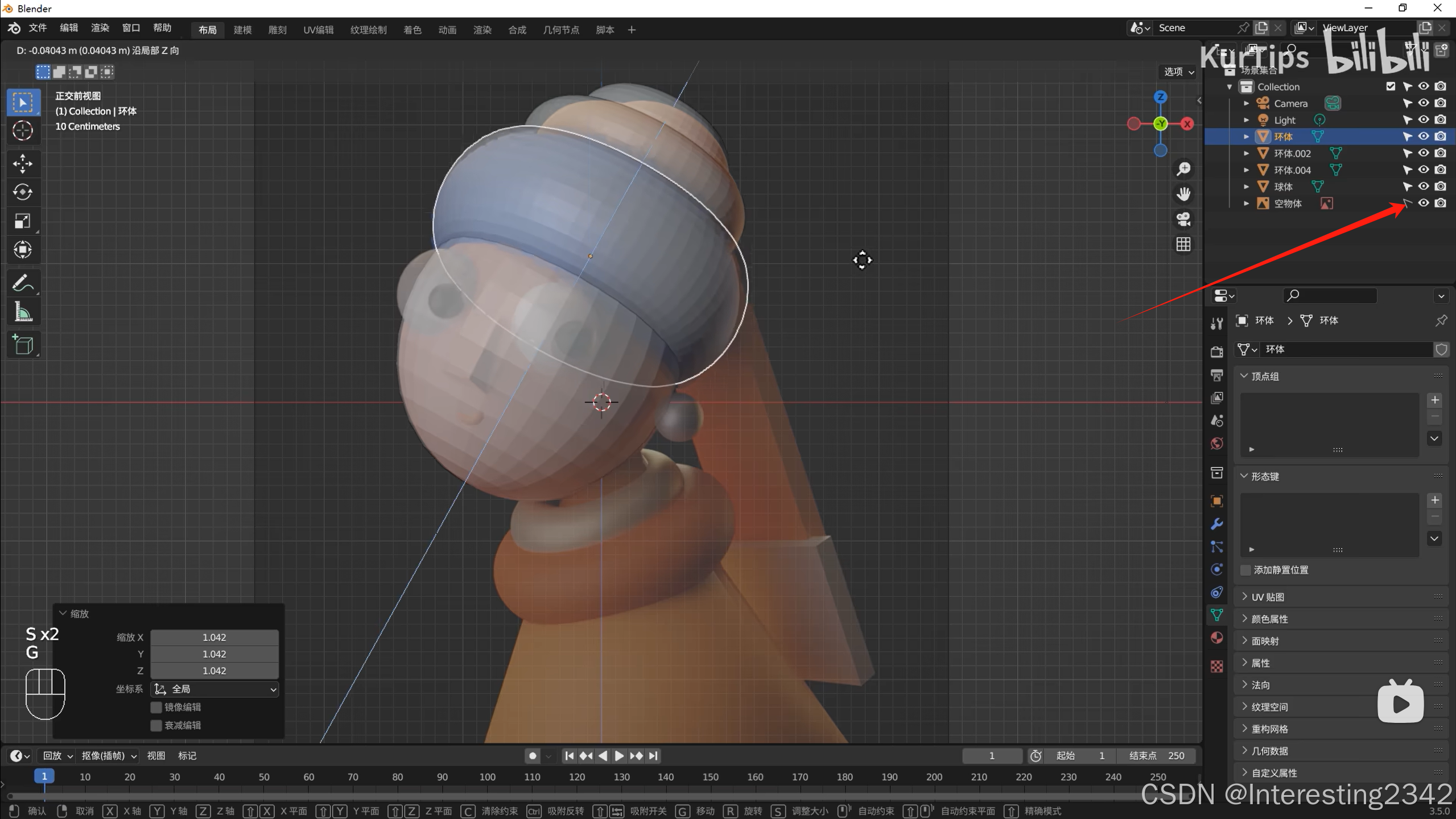1456x819 pixels.
Task: Expand the Camera item in outliner
Action: pyautogui.click(x=1246, y=104)
